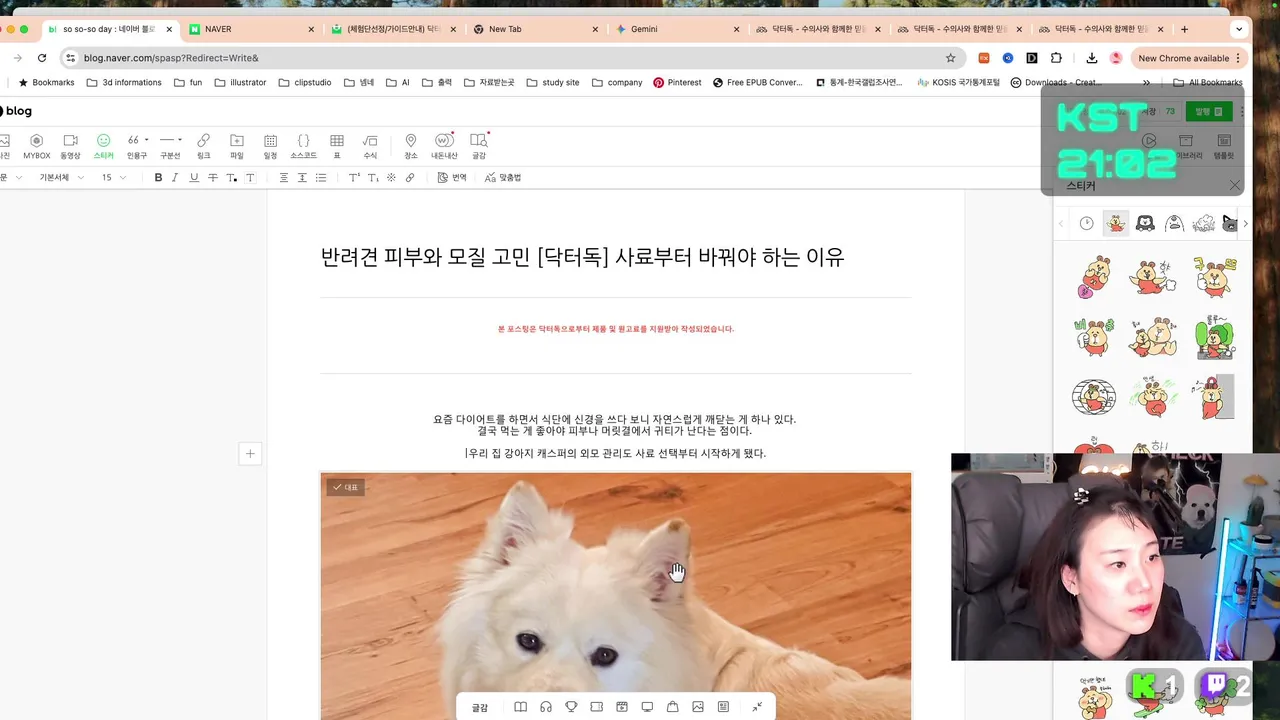
Task: Toggle underline formatting
Action: point(194,177)
